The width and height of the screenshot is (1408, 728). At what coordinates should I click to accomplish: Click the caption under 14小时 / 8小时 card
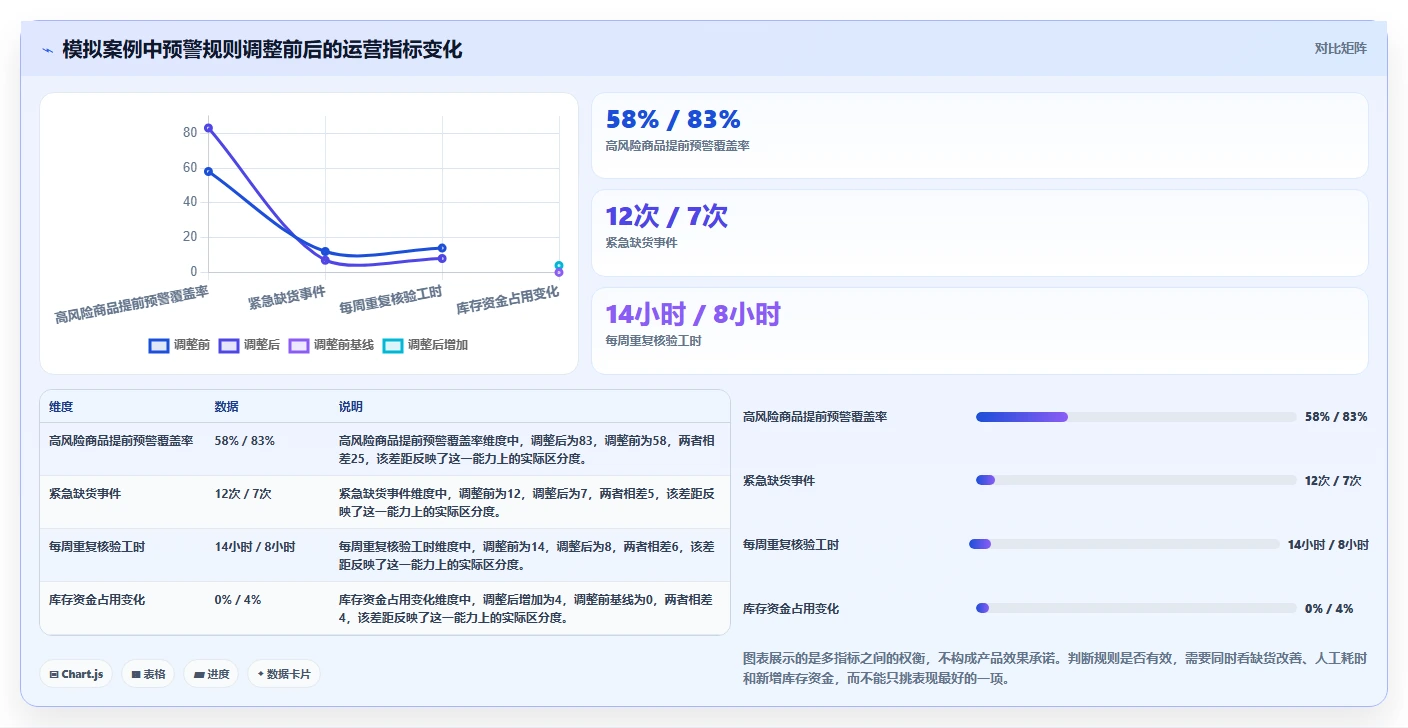(x=653, y=341)
